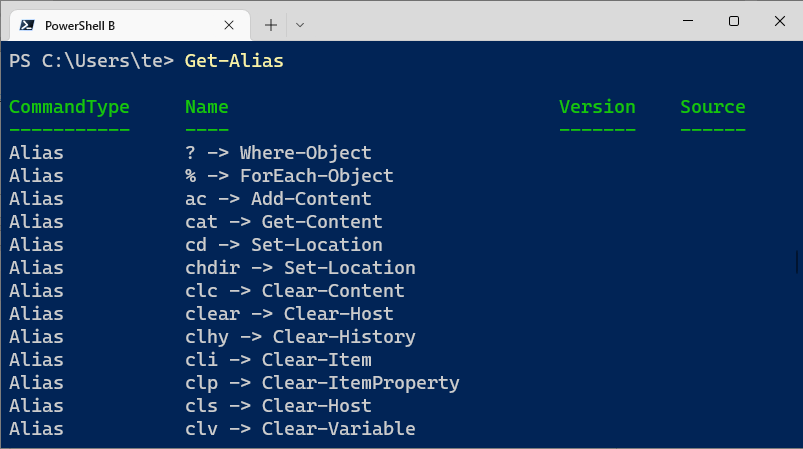Expand the new tab profile dropdown

click(300, 23)
